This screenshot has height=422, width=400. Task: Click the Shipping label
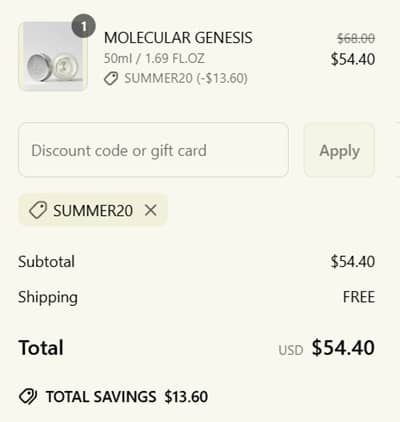(48, 298)
